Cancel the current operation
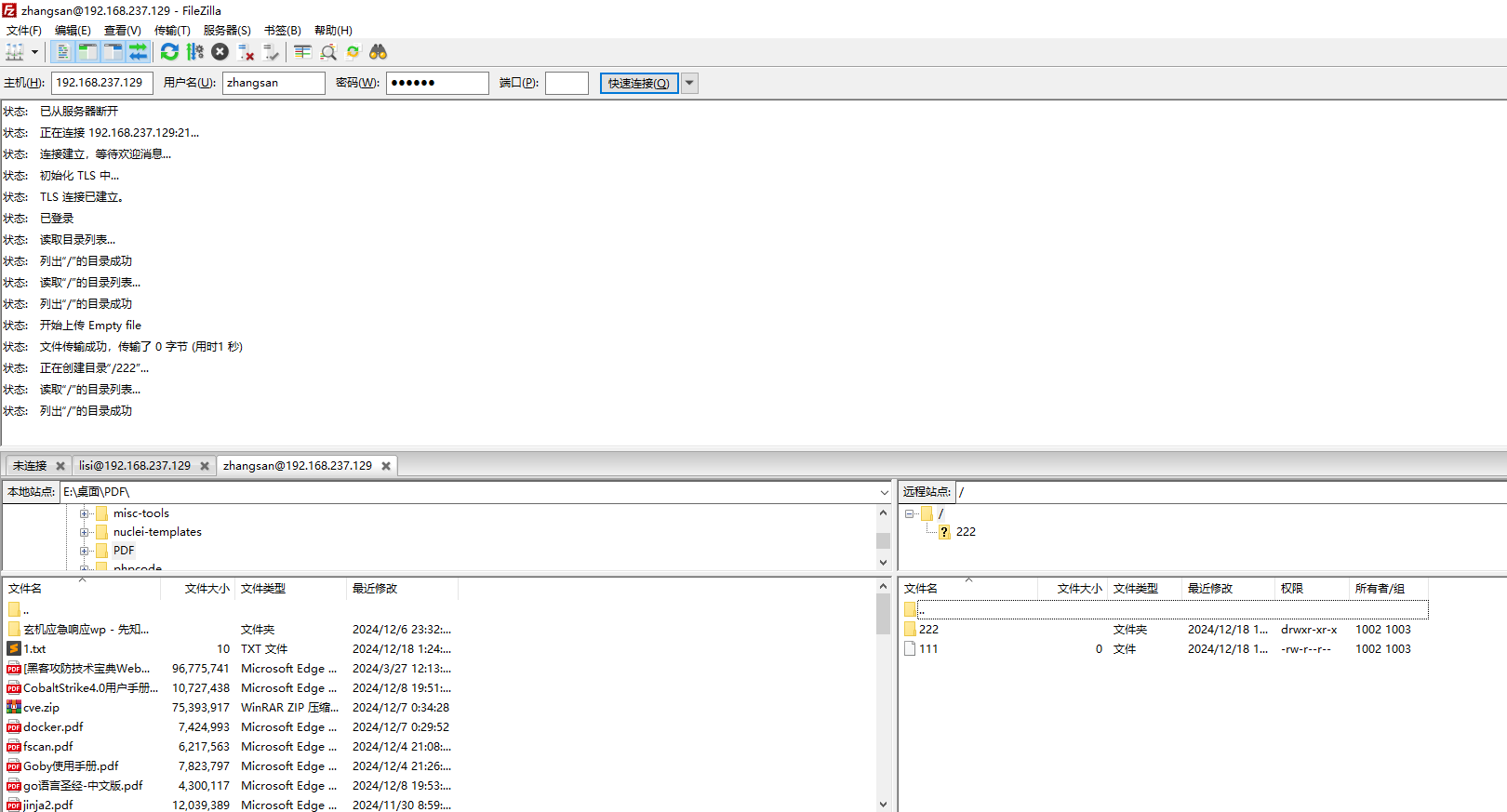 click(220, 52)
